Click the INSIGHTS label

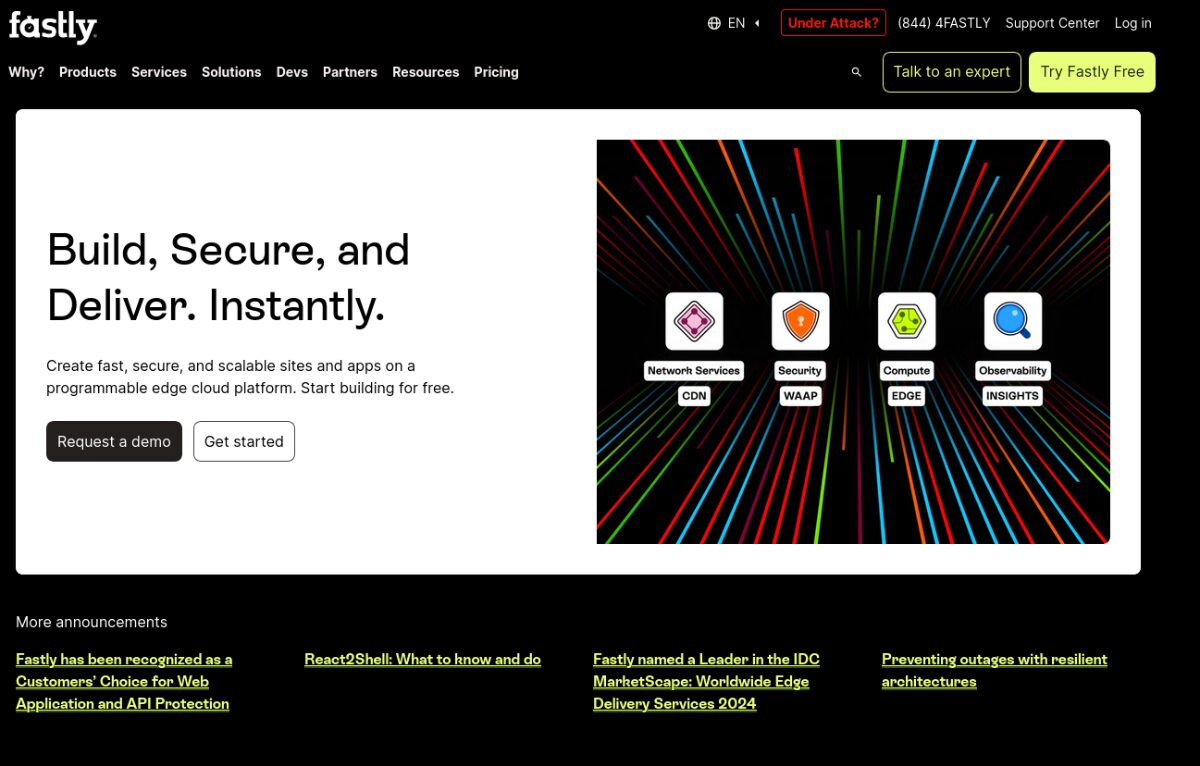(1013, 396)
